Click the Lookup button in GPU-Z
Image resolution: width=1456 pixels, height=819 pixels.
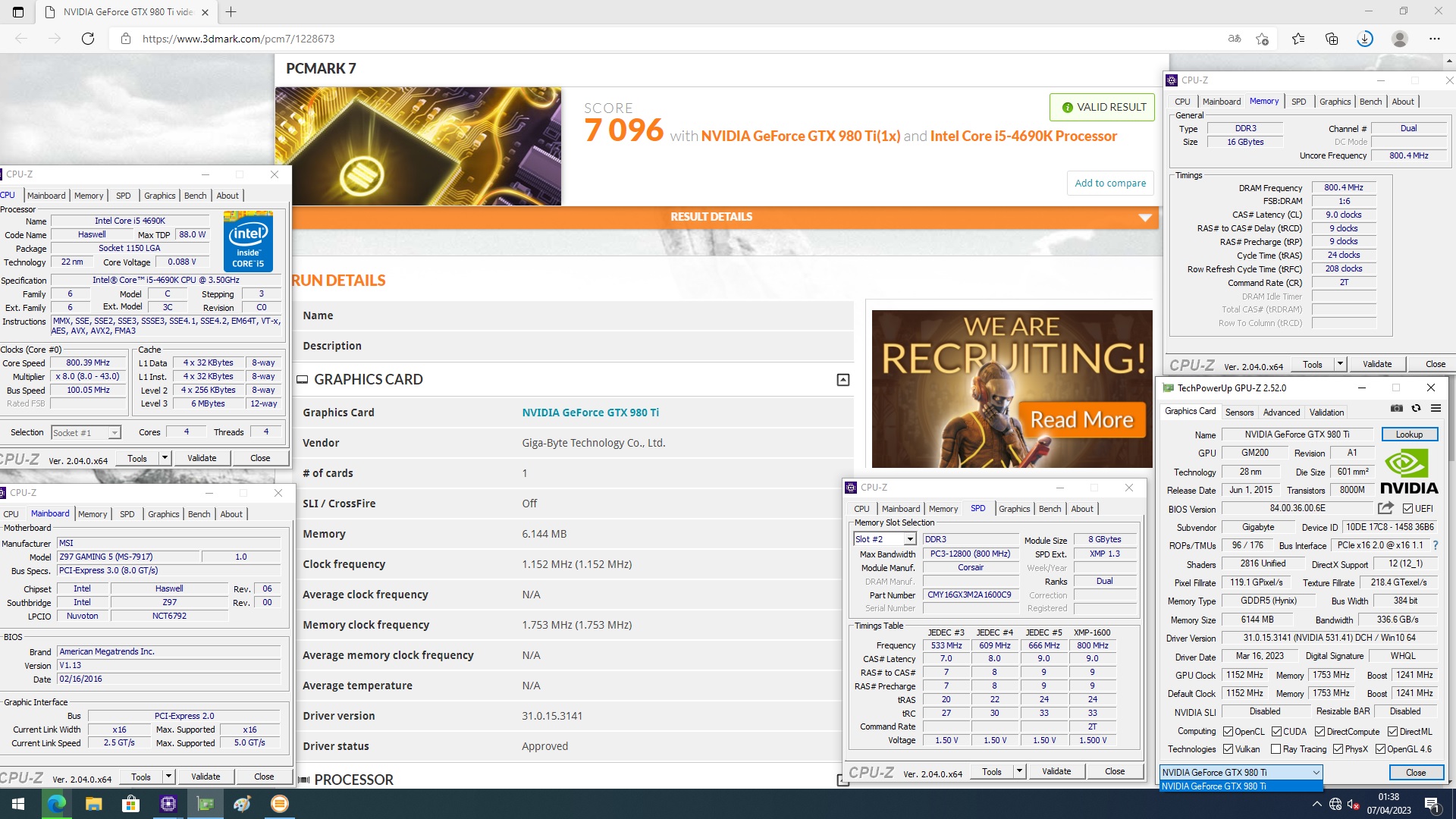(1409, 435)
